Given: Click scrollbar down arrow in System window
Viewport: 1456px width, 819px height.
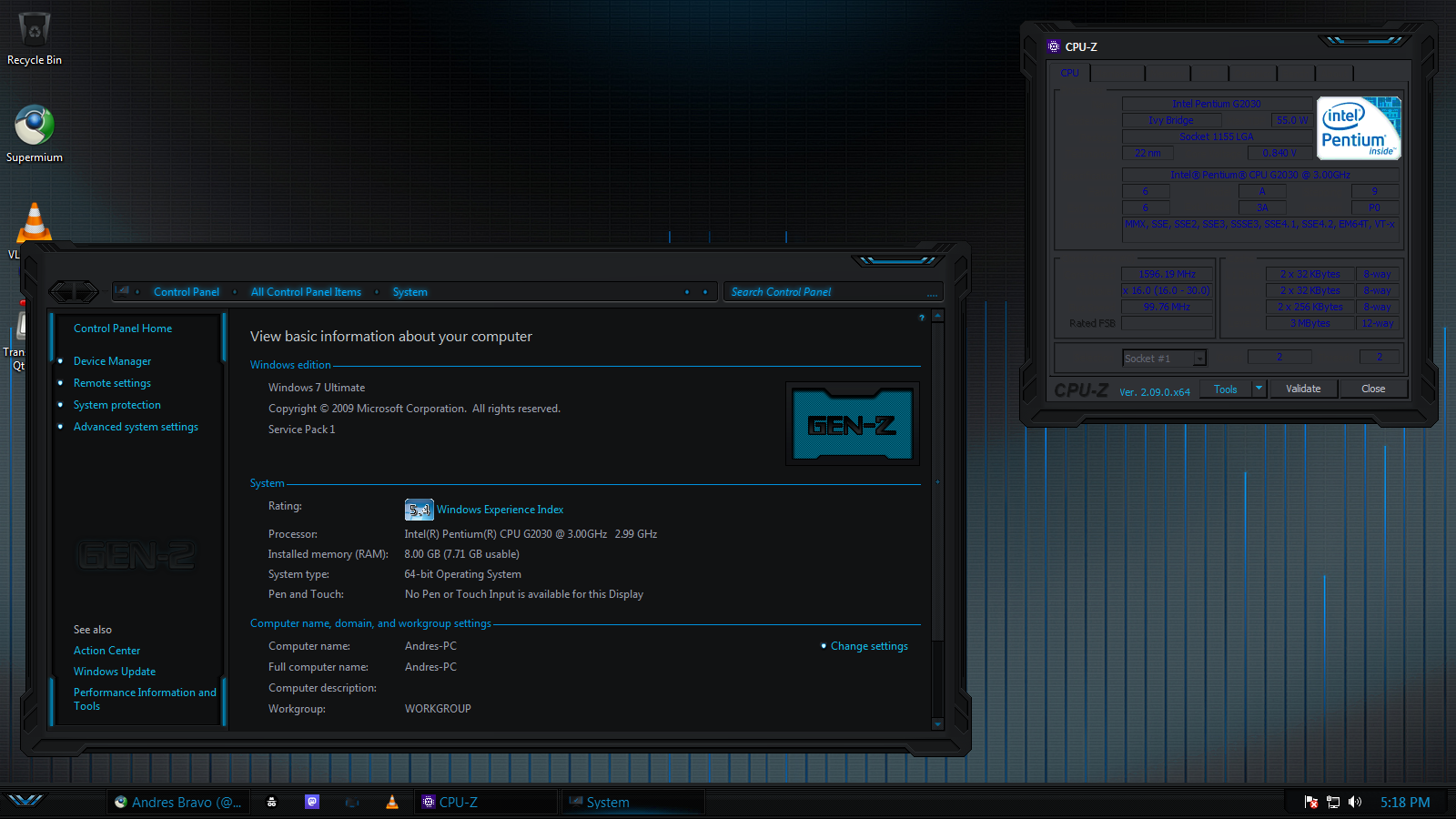Looking at the screenshot, I should tap(938, 724).
